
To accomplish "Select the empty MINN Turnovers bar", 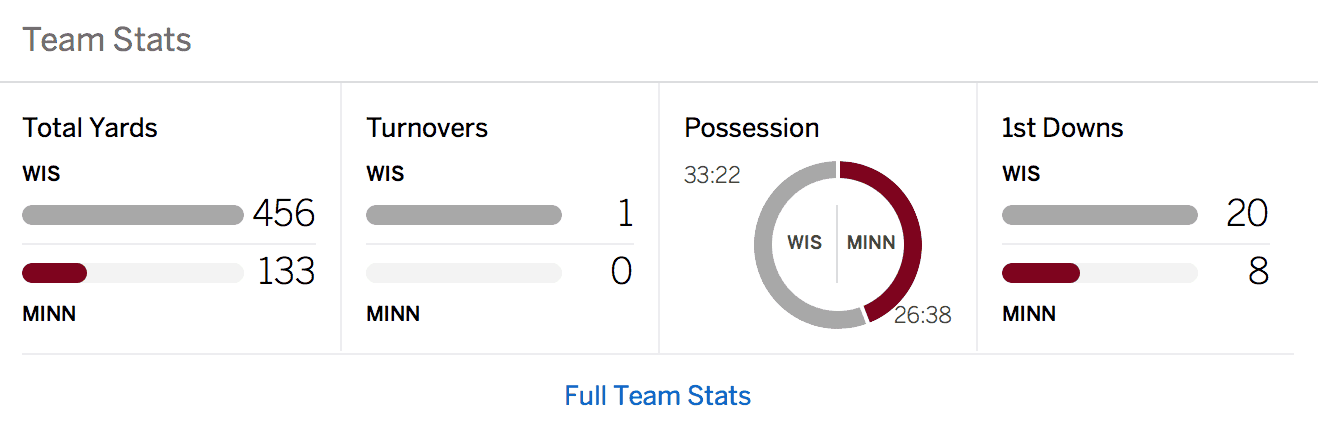I will click(x=464, y=273).
